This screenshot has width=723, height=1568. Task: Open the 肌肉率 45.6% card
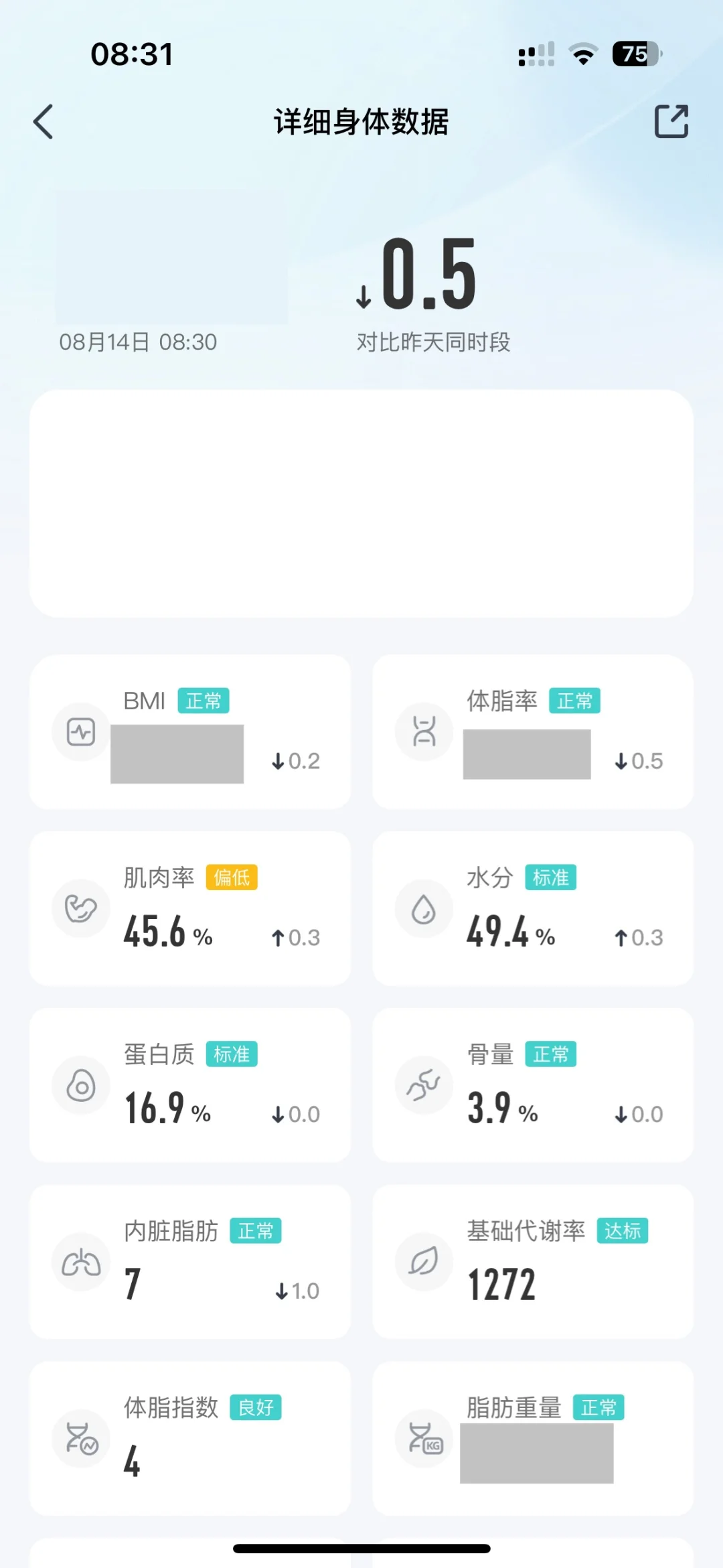190,909
